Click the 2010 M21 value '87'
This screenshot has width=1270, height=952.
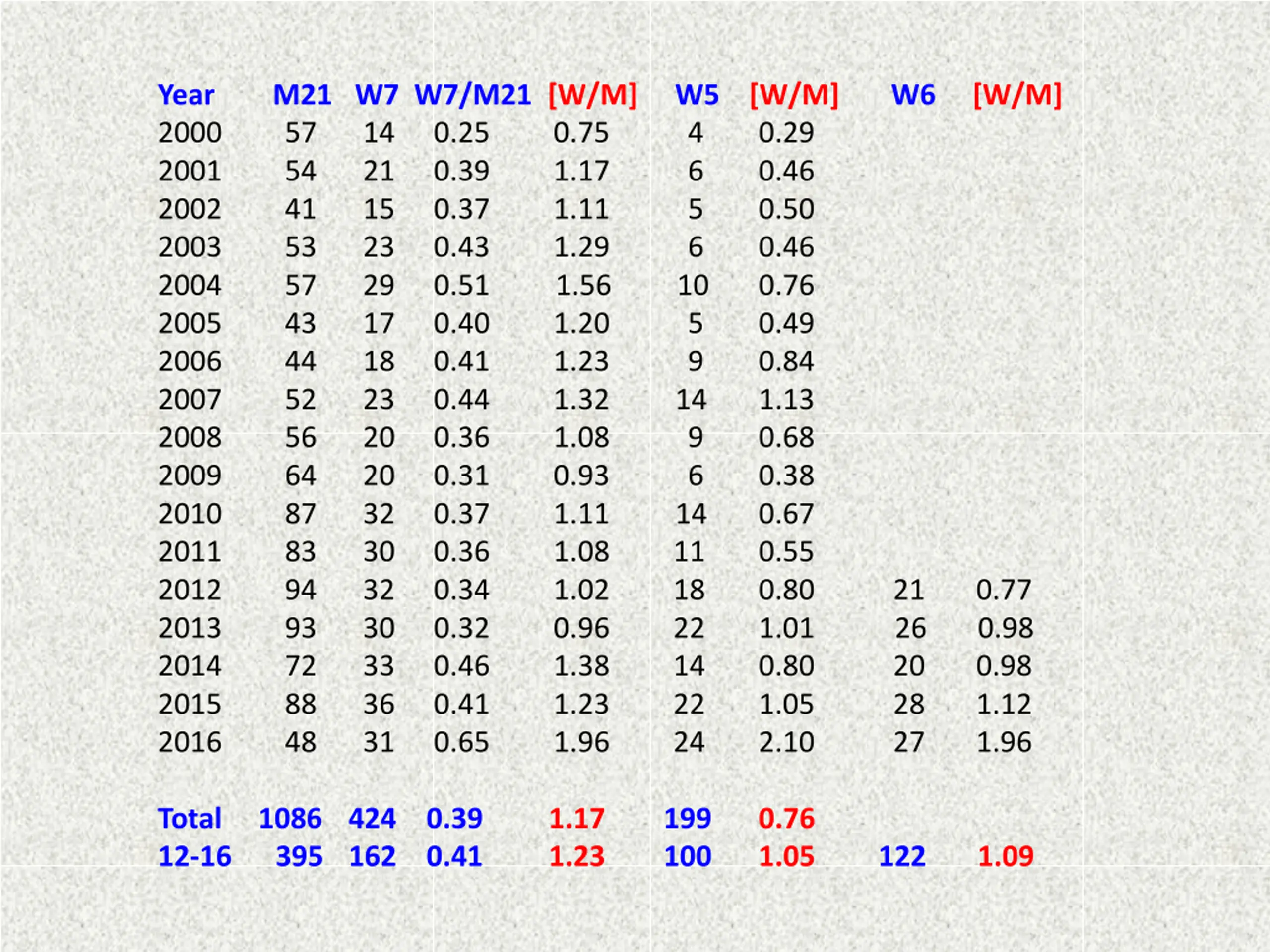(300, 514)
